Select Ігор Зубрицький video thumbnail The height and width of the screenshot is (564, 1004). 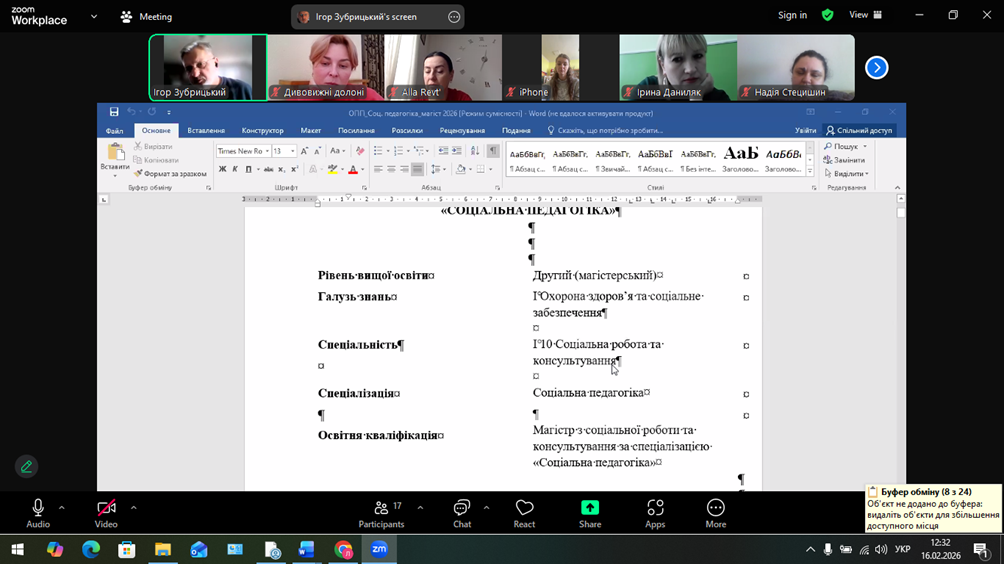(208, 68)
